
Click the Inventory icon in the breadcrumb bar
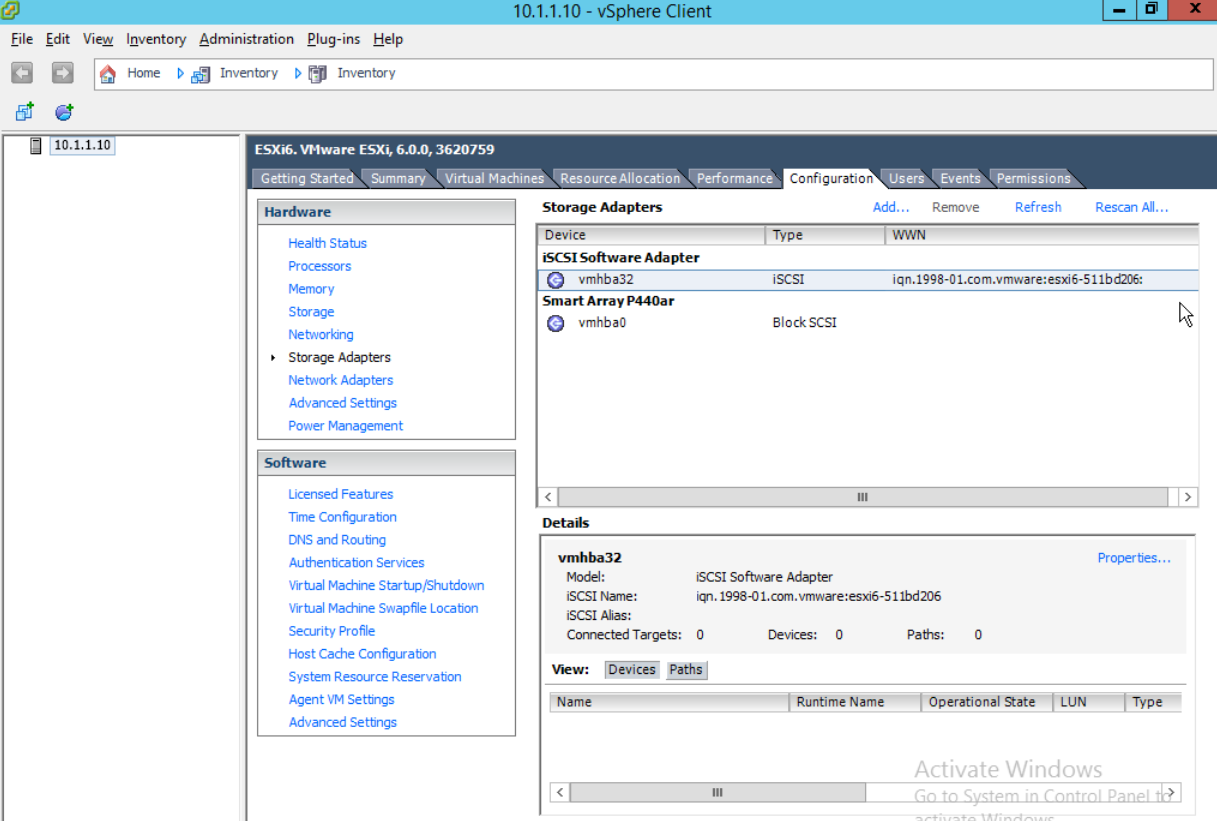(x=201, y=72)
